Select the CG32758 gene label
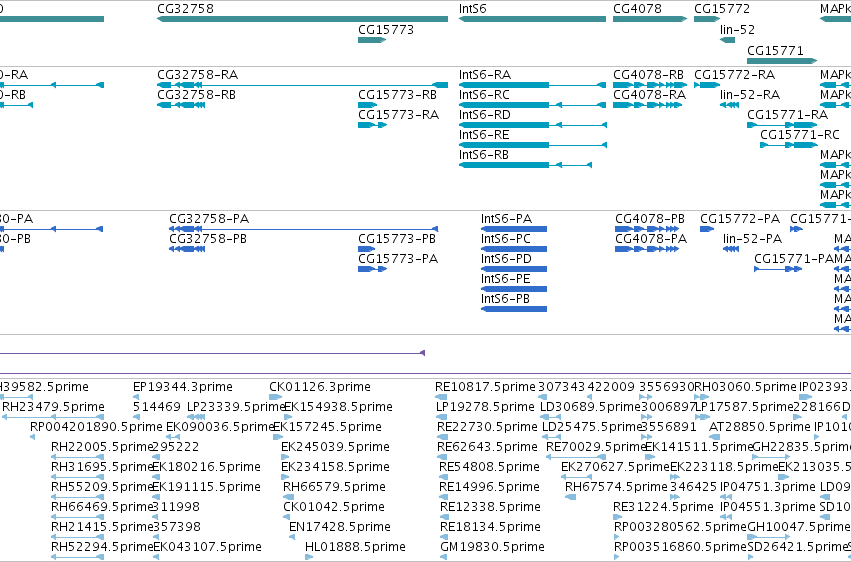Viewport: 851px width, 562px height. (185, 9)
